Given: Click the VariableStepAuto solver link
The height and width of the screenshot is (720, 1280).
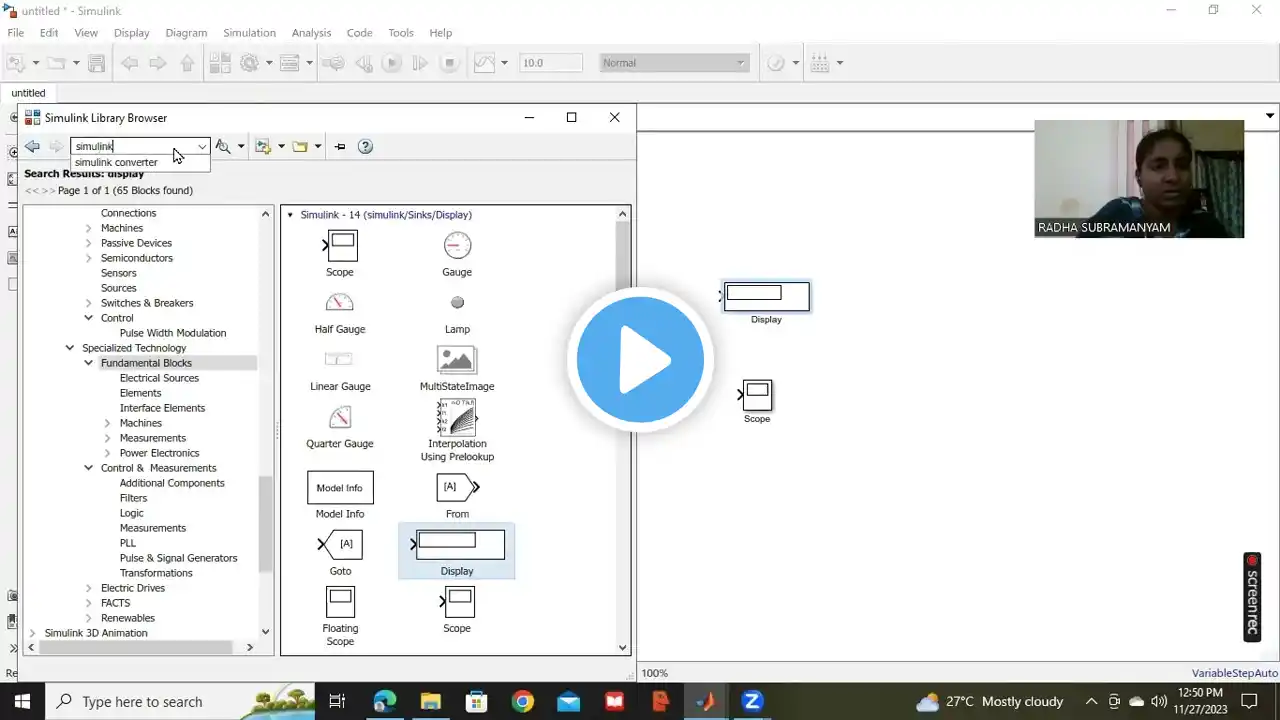Looking at the screenshot, I should click(1235, 673).
